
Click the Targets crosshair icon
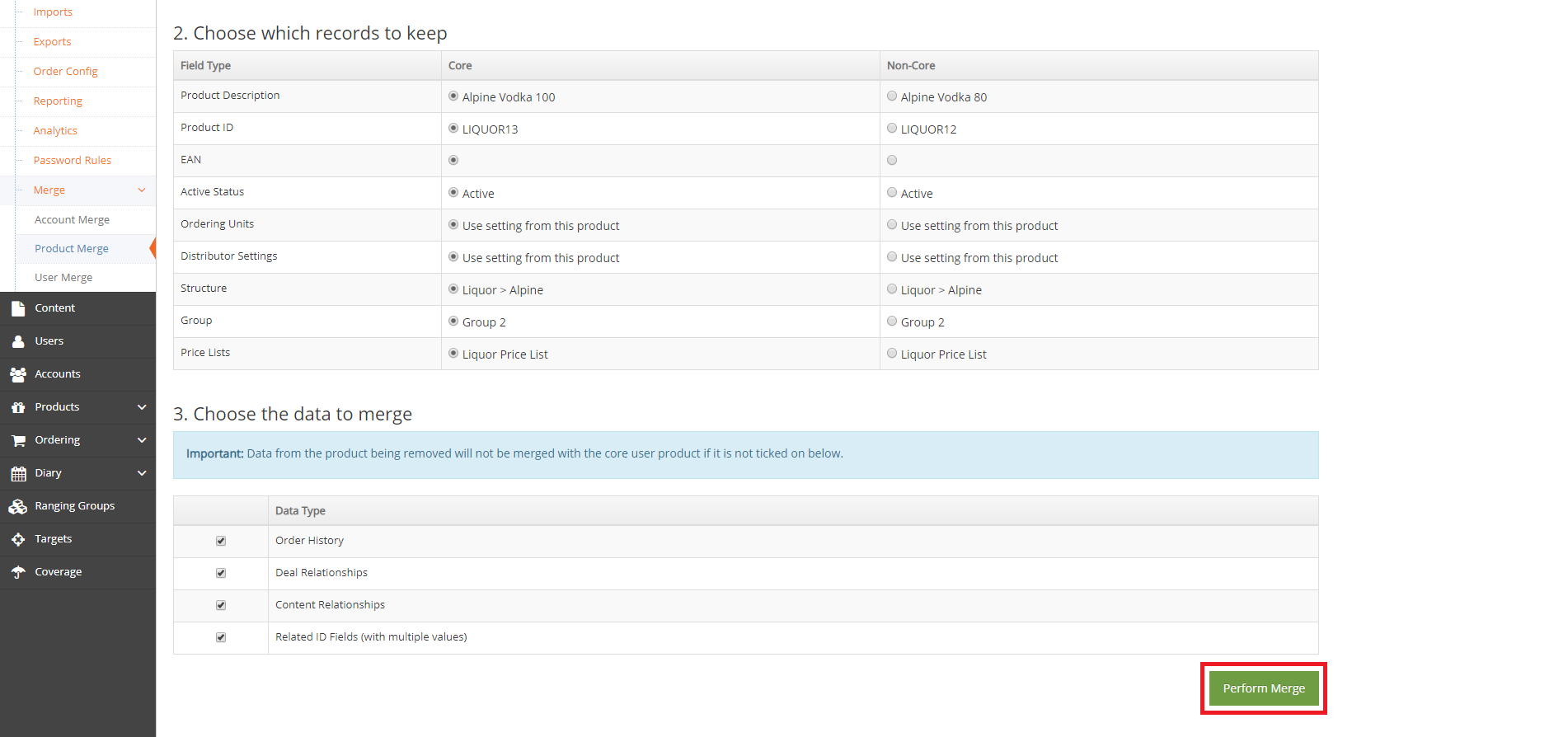tap(18, 539)
